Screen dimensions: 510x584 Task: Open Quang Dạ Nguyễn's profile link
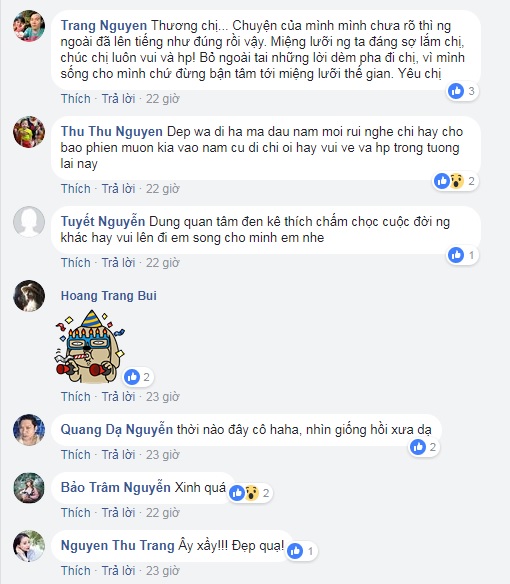click(x=117, y=429)
